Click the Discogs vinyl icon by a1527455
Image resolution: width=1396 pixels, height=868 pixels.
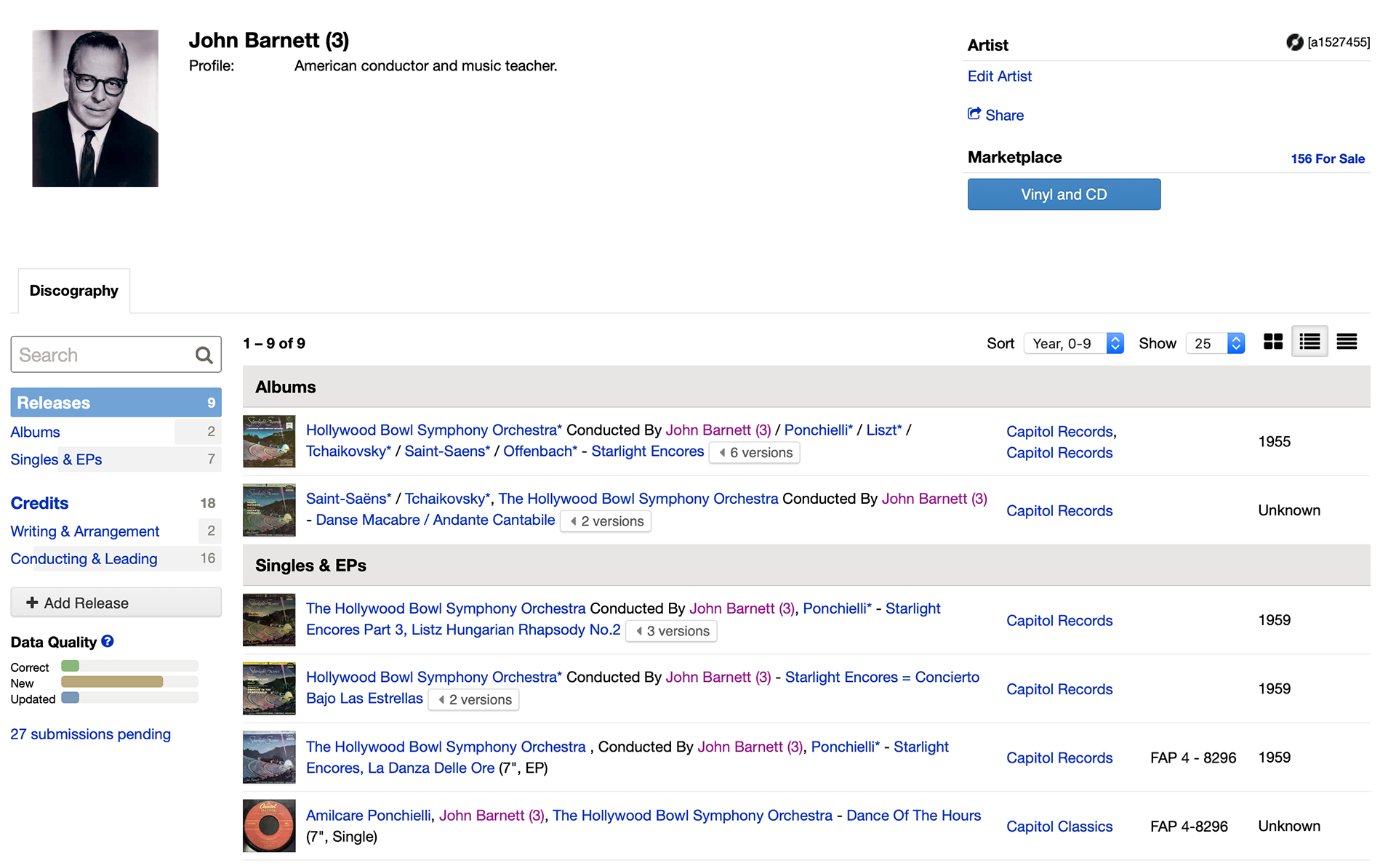click(1294, 42)
